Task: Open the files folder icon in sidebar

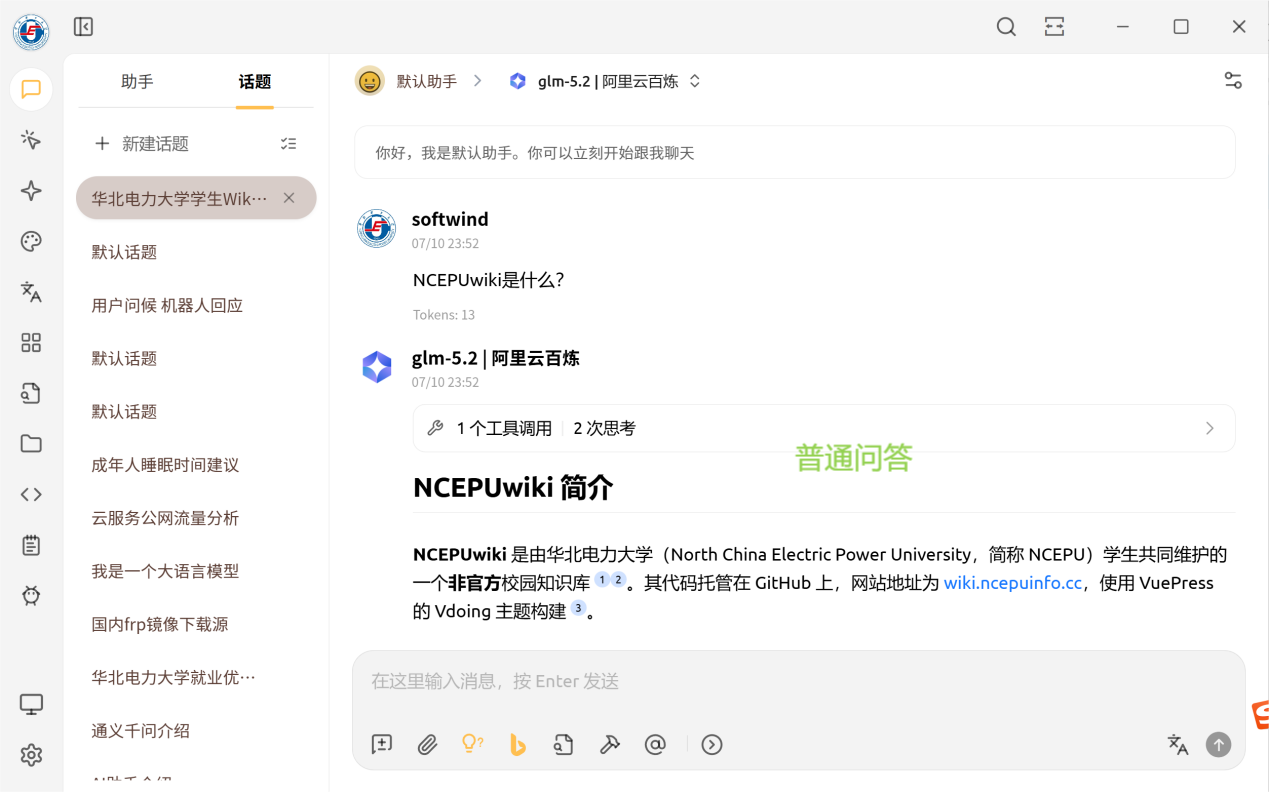Action: [x=31, y=444]
